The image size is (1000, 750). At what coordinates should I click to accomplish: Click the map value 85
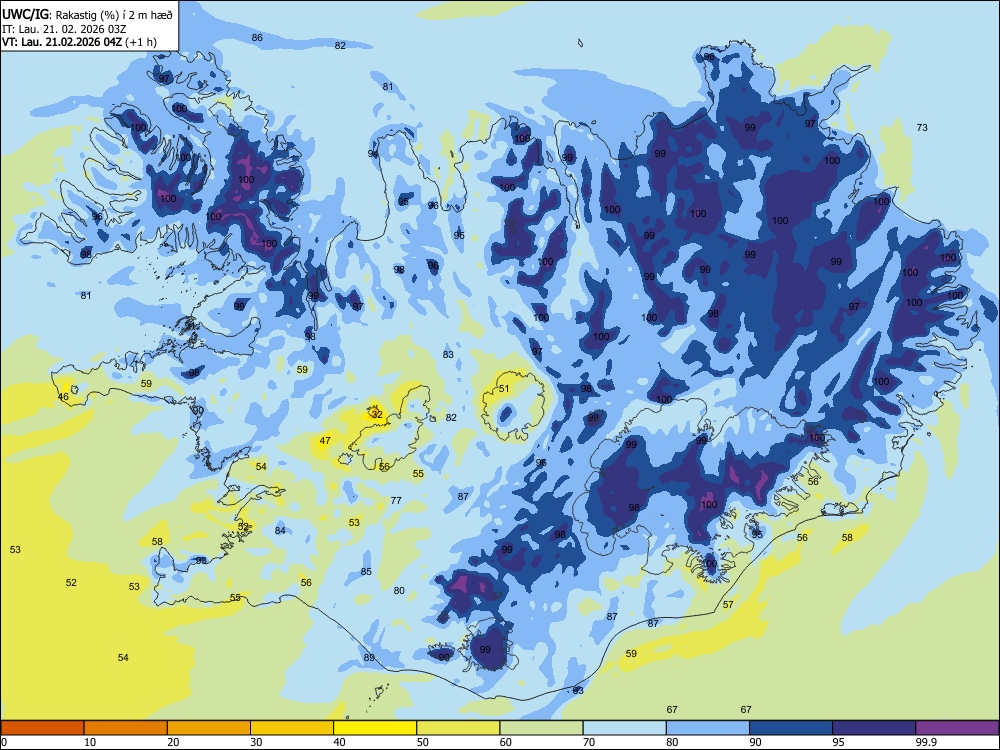(x=366, y=571)
